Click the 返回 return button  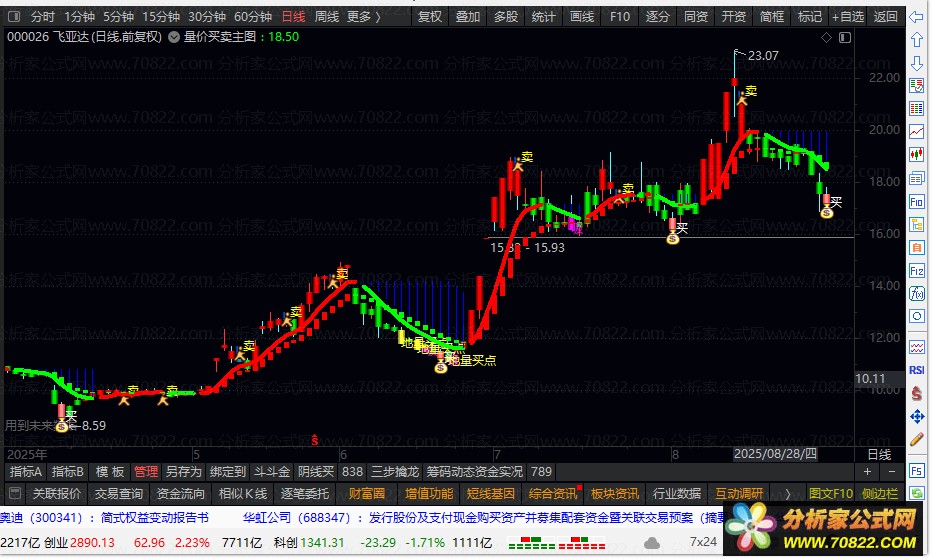886,17
